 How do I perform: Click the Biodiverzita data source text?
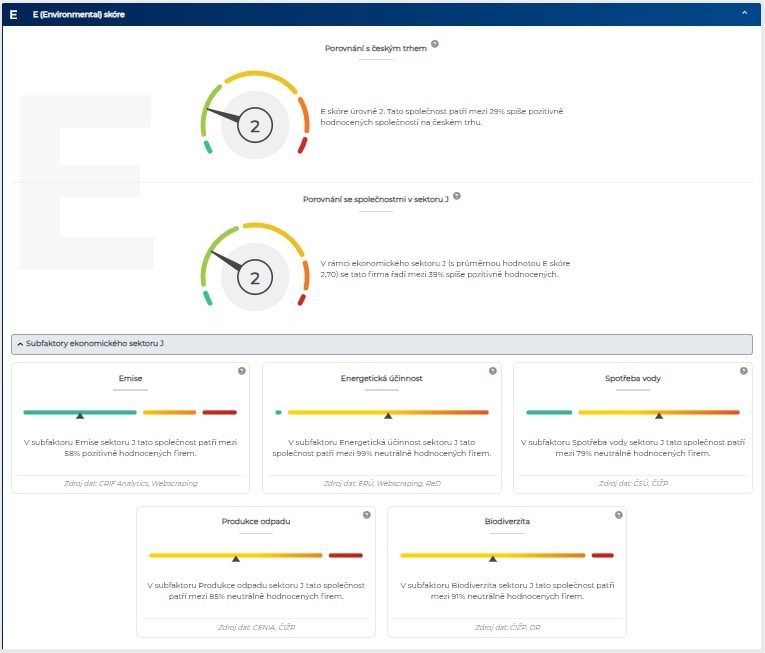(x=506, y=627)
